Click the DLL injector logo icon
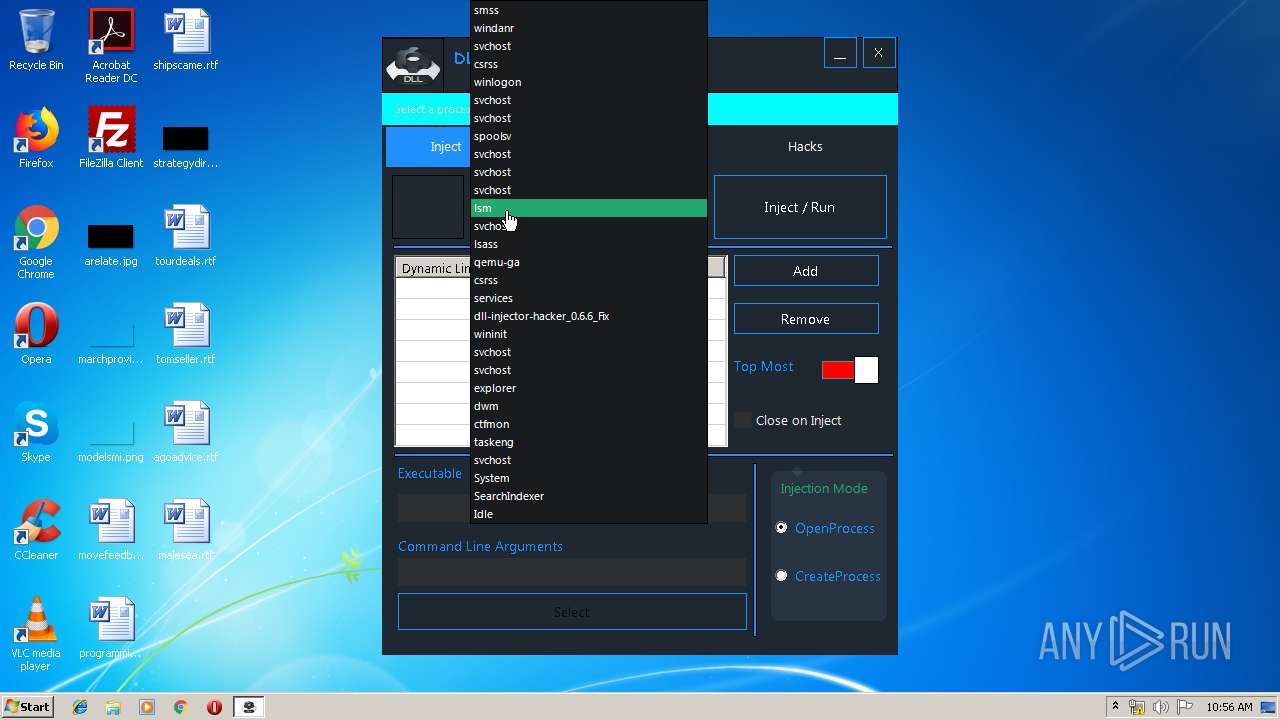Viewport: 1280px width, 720px height. pos(413,66)
